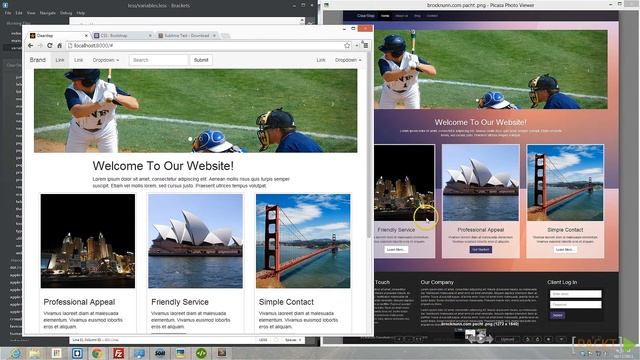Screen dimensions: 640x360
Task: Click the 'Welcome To Our Website!' heading in Chrome
Action: click(x=163, y=166)
